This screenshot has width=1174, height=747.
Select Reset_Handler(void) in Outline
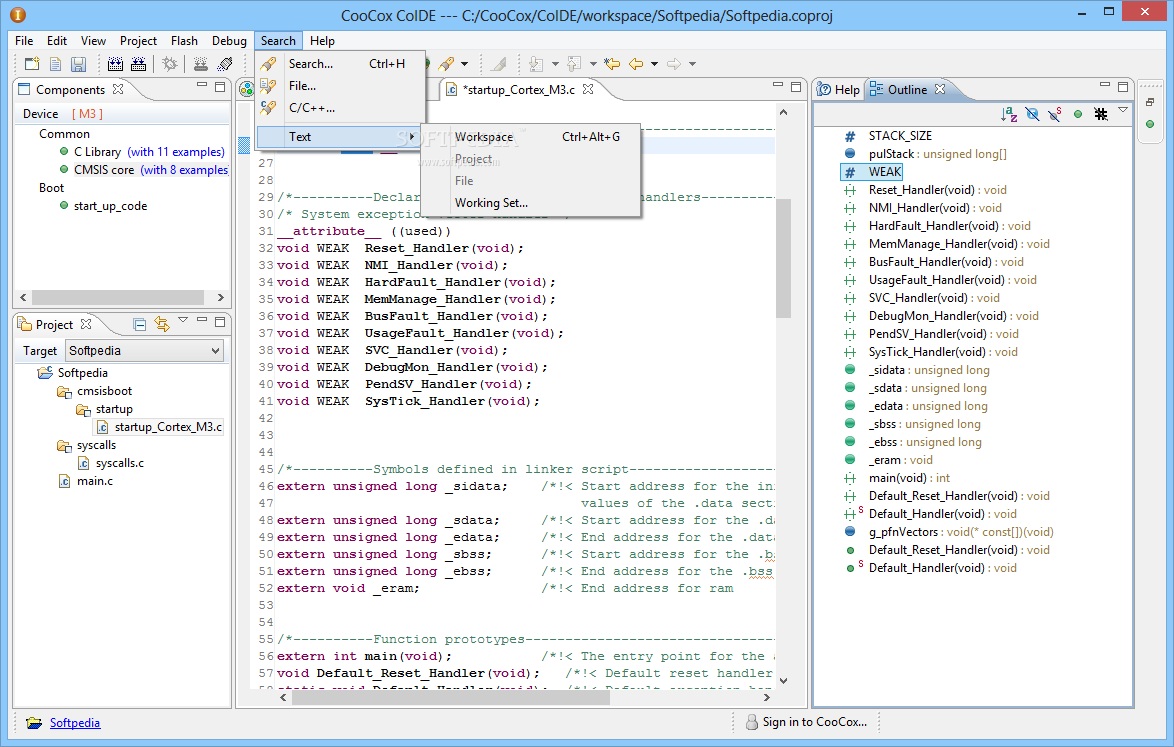[937, 190]
